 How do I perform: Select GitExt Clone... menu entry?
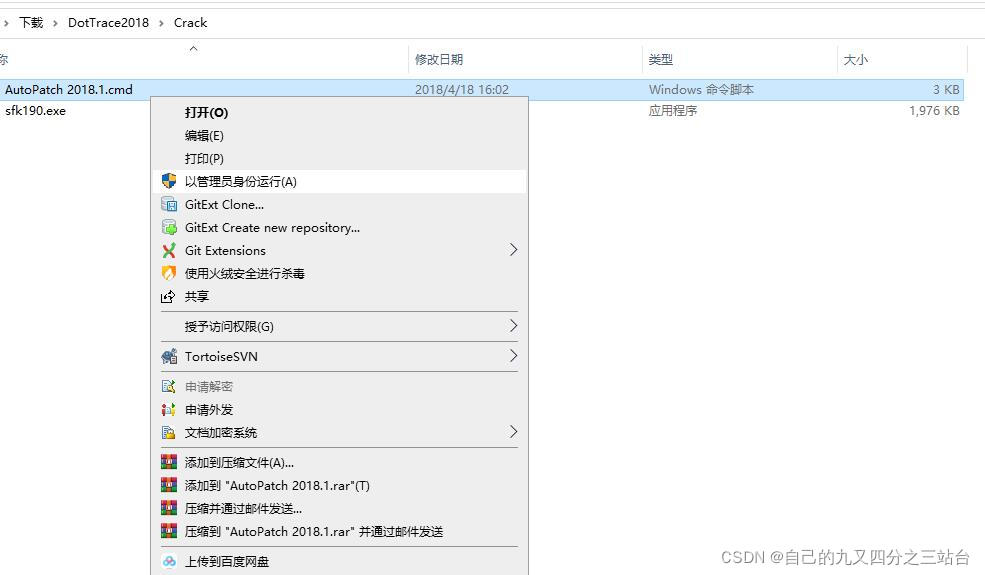point(340,204)
